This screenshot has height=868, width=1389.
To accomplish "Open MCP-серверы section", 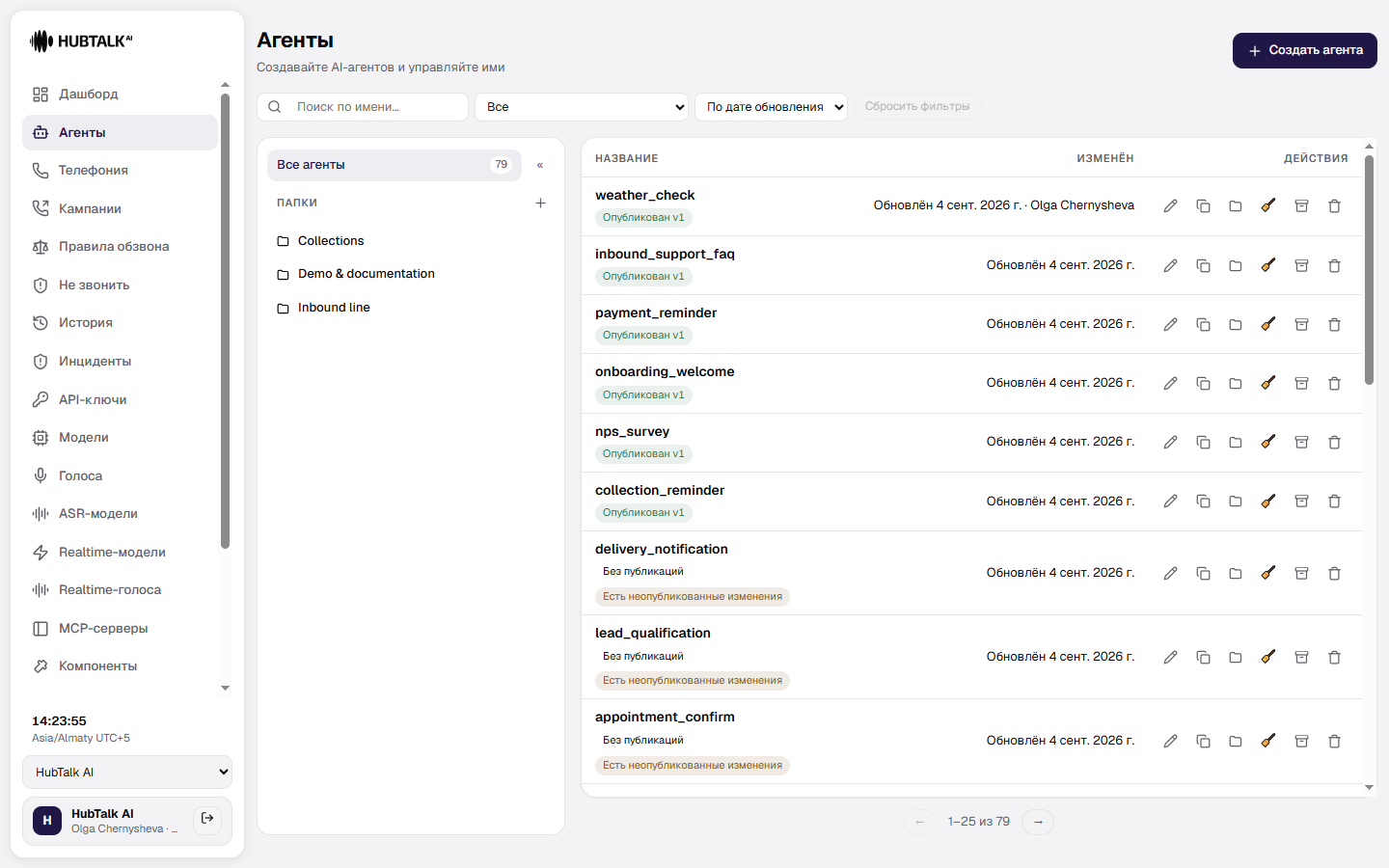I will pos(120,629).
